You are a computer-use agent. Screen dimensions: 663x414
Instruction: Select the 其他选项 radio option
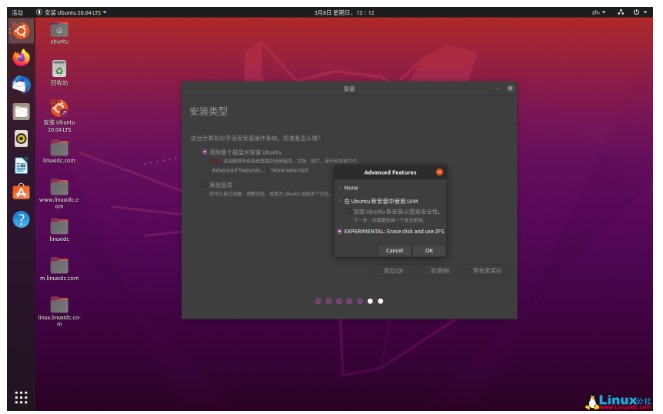click(205, 185)
